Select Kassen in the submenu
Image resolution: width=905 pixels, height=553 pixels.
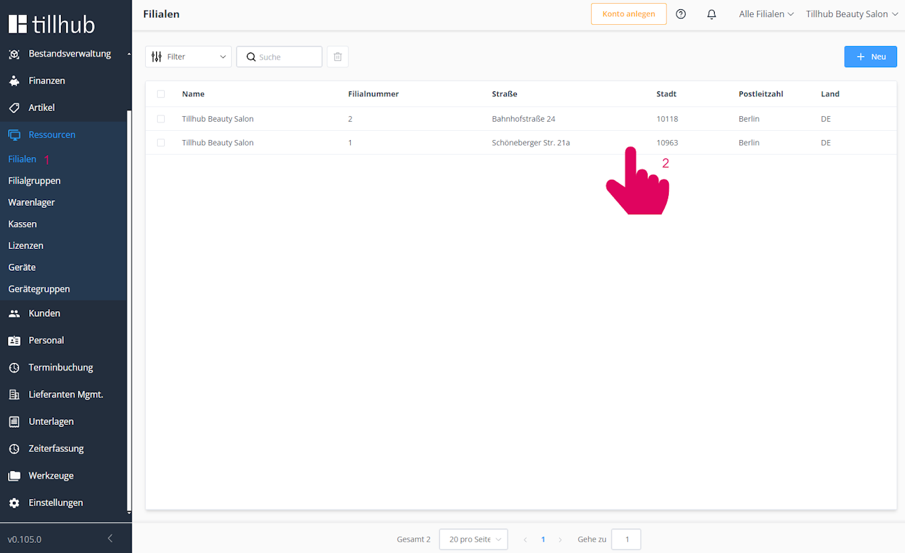point(23,224)
